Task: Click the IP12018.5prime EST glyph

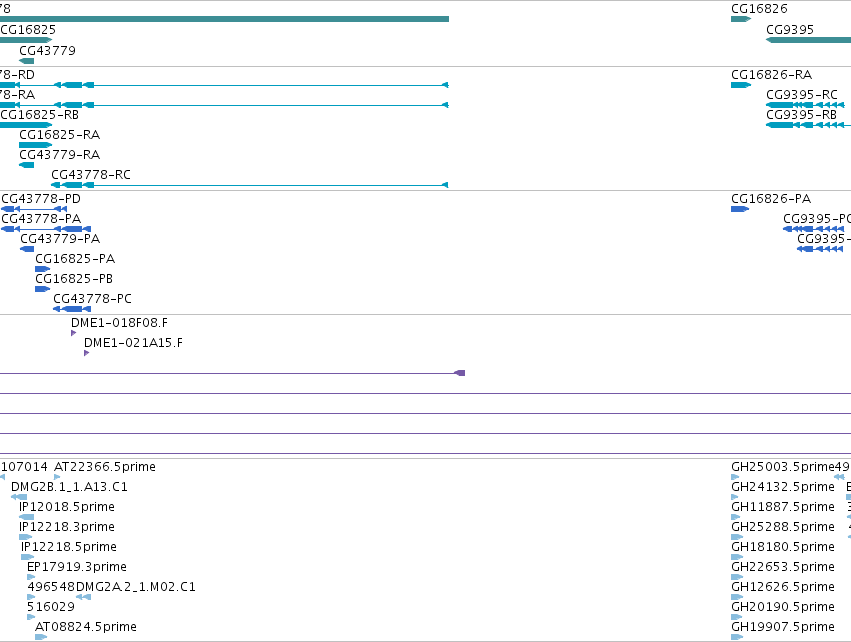Action: [x=27, y=517]
